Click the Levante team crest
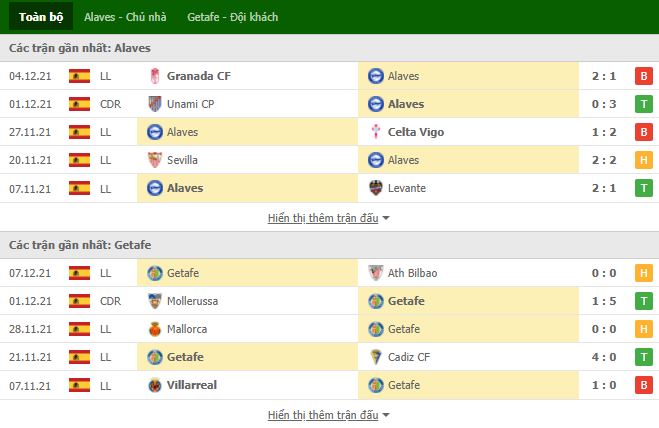This screenshot has width=659, height=428. [x=376, y=188]
